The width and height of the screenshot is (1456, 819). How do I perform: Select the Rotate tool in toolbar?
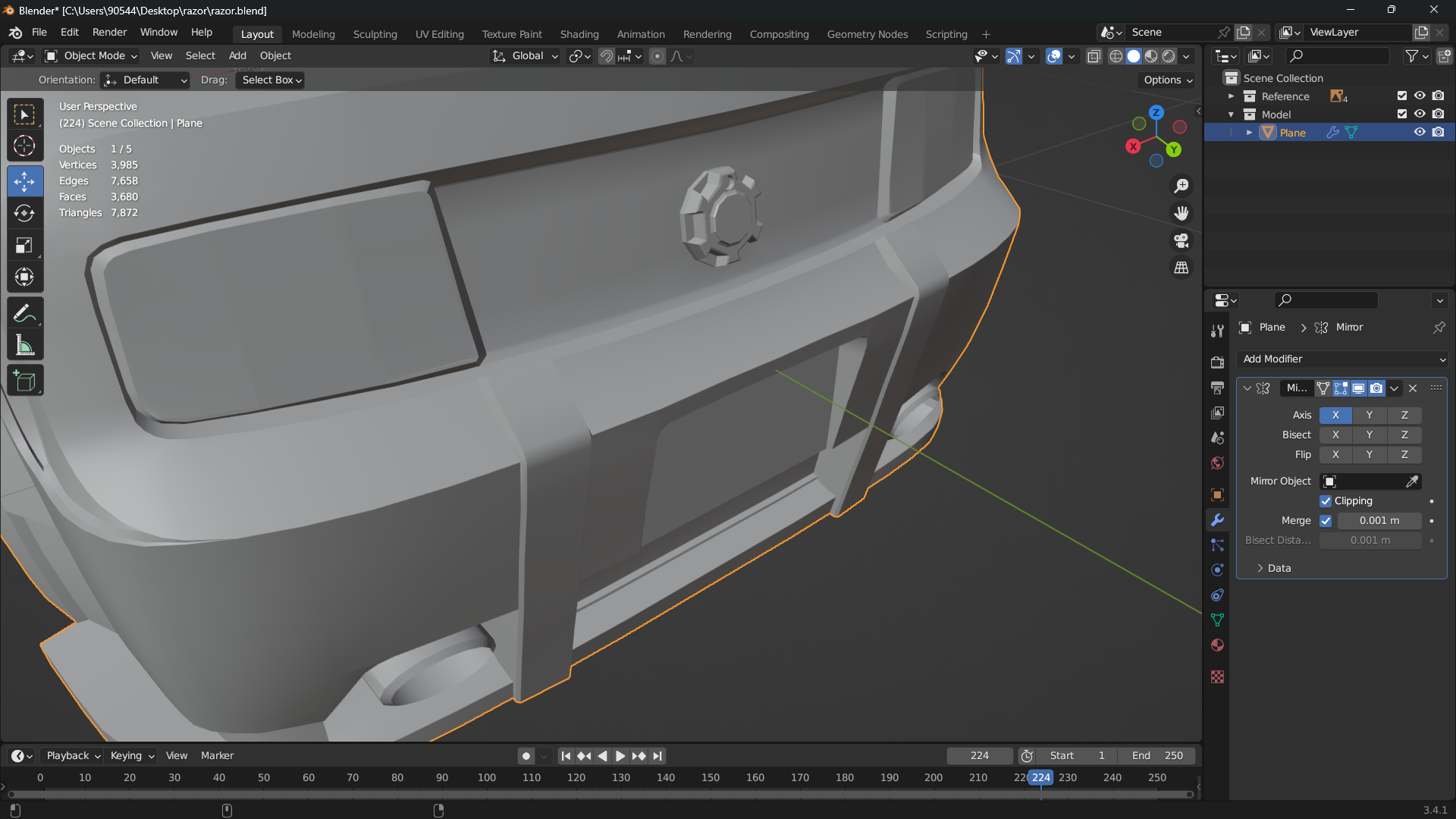24,213
